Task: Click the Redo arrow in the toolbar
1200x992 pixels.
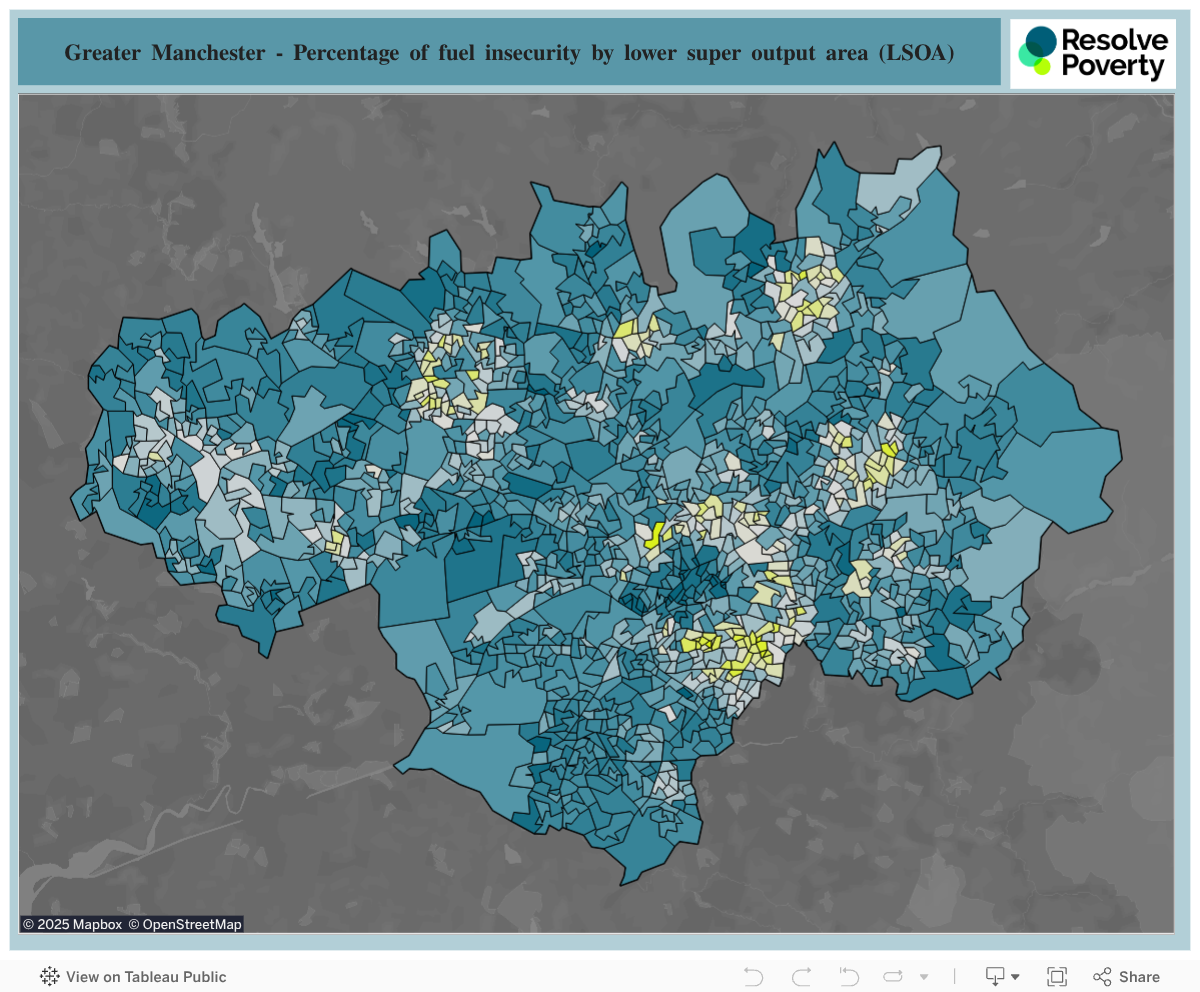Action: click(x=801, y=977)
